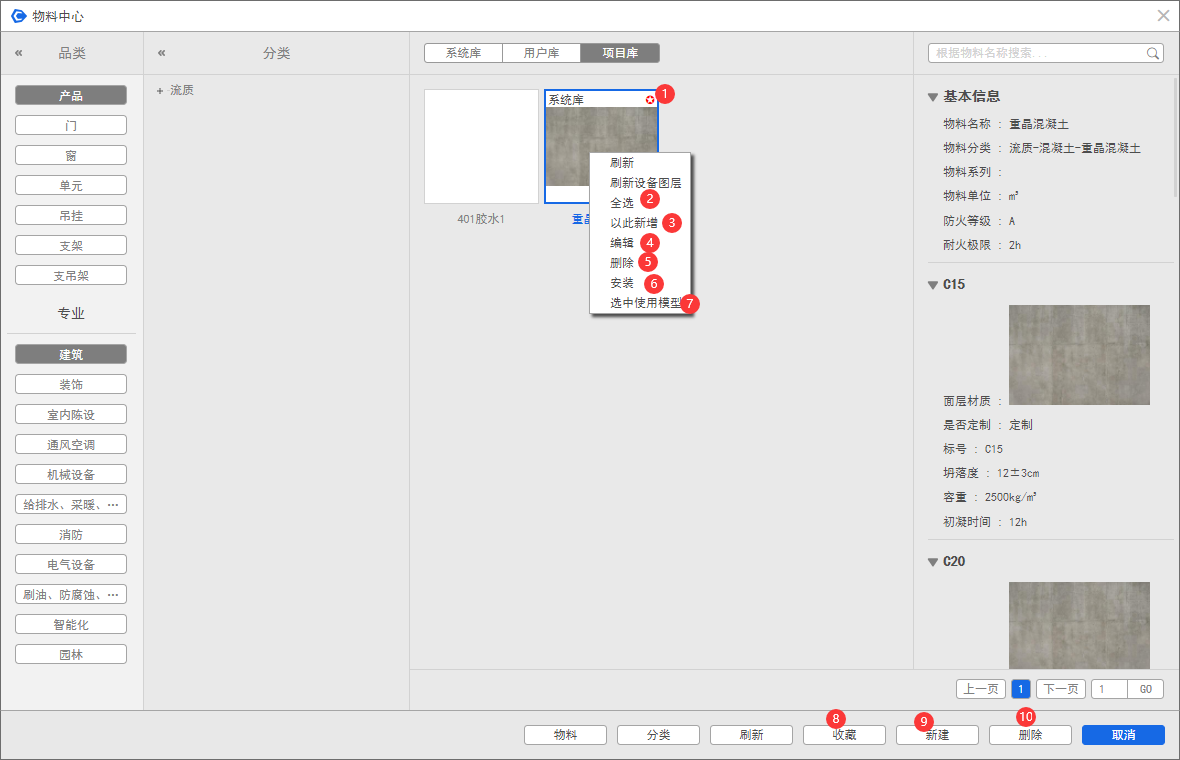Collapse the 分类 panel with double-arrow icon
Screen dimensions: 1180x760
point(162,53)
